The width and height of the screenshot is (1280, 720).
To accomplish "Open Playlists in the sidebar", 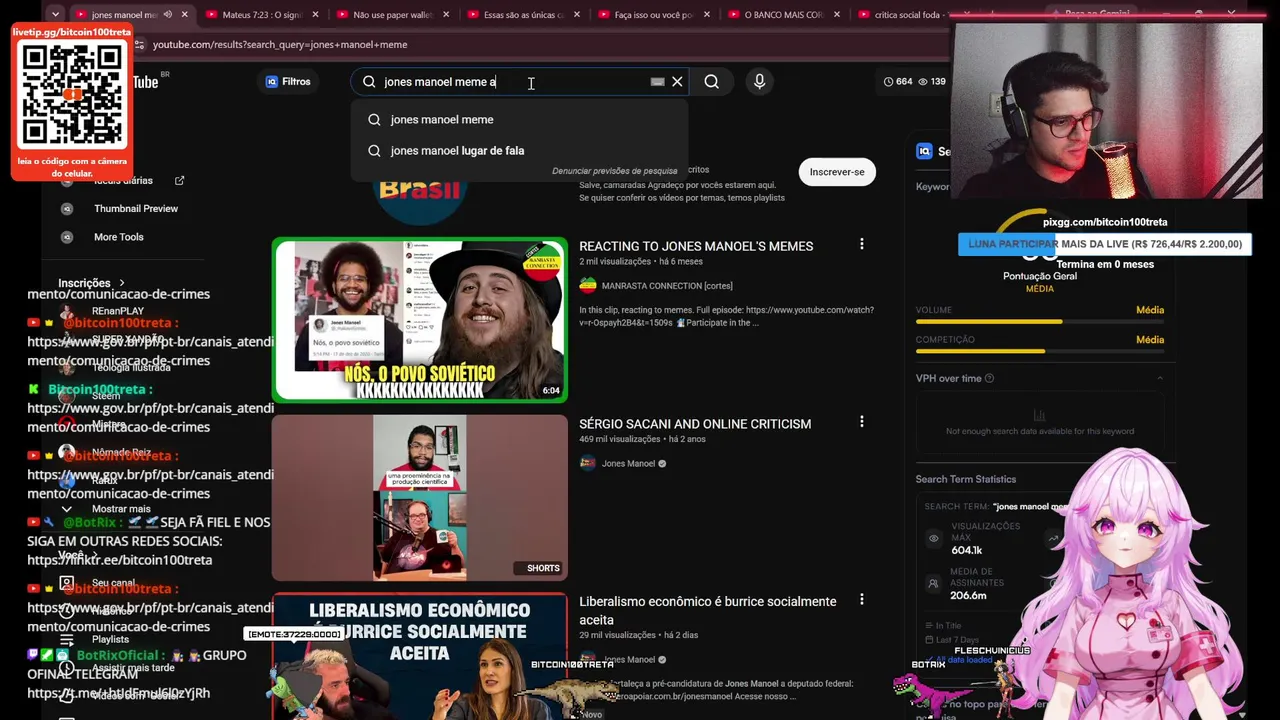I will click(x=110, y=639).
